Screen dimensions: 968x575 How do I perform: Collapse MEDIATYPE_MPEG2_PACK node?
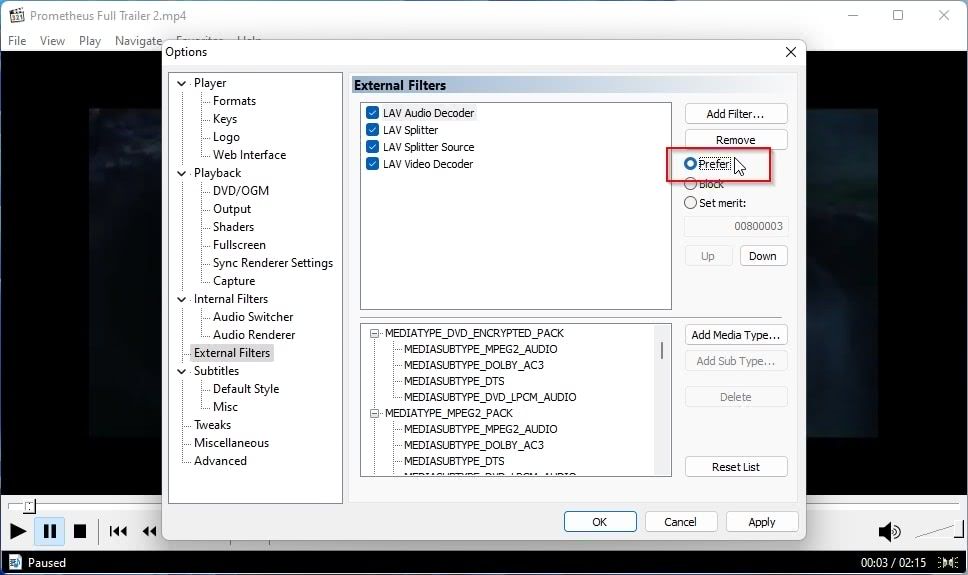coord(374,413)
